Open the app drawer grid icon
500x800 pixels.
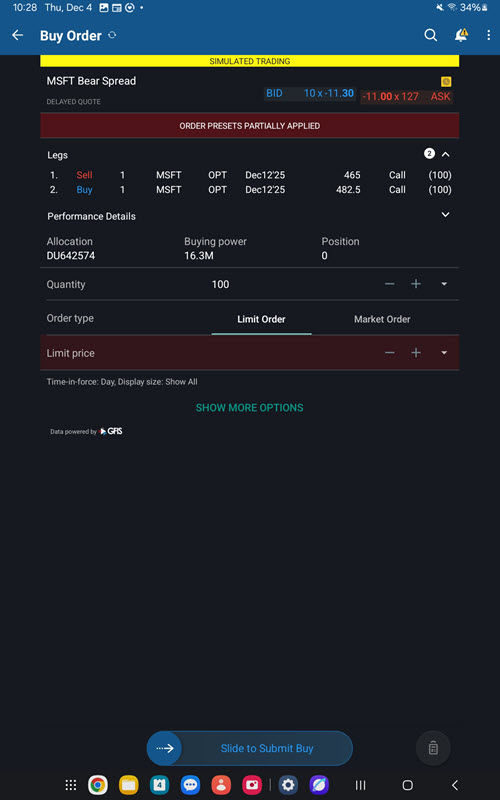pos(71,785)
